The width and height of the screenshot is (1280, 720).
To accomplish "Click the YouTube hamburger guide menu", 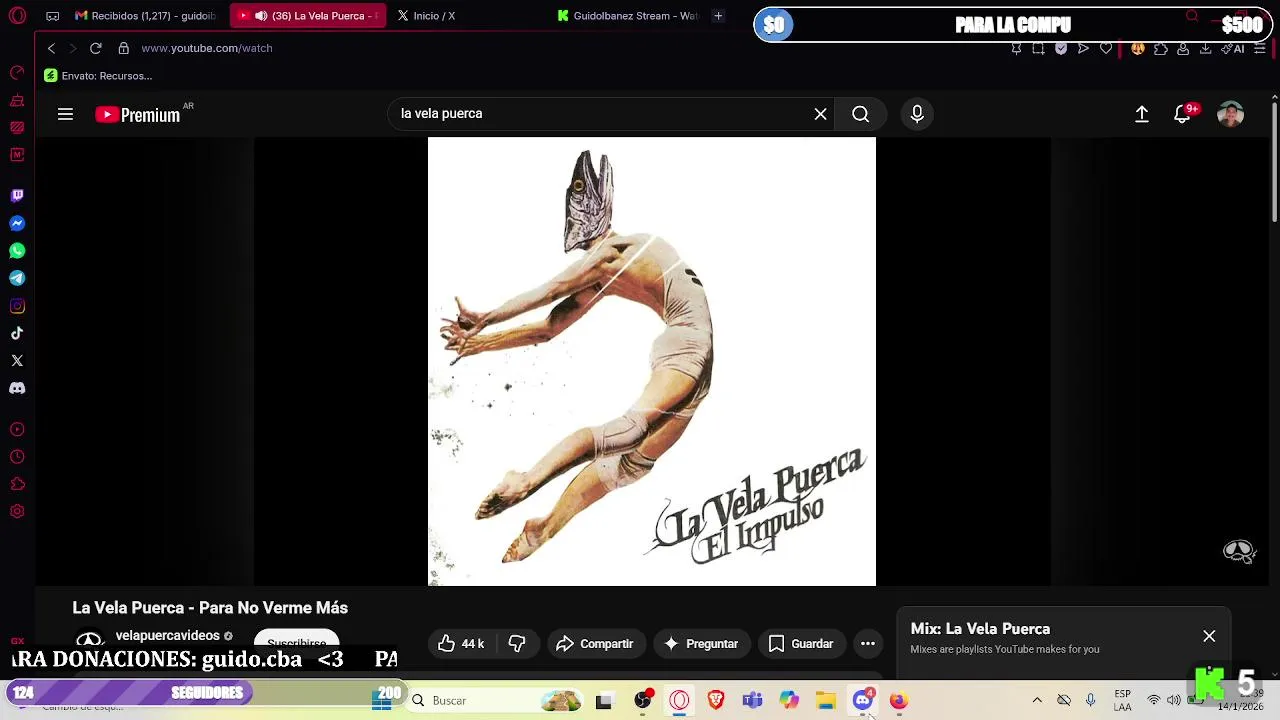I will pyautogui.click(x=65, y=114).
